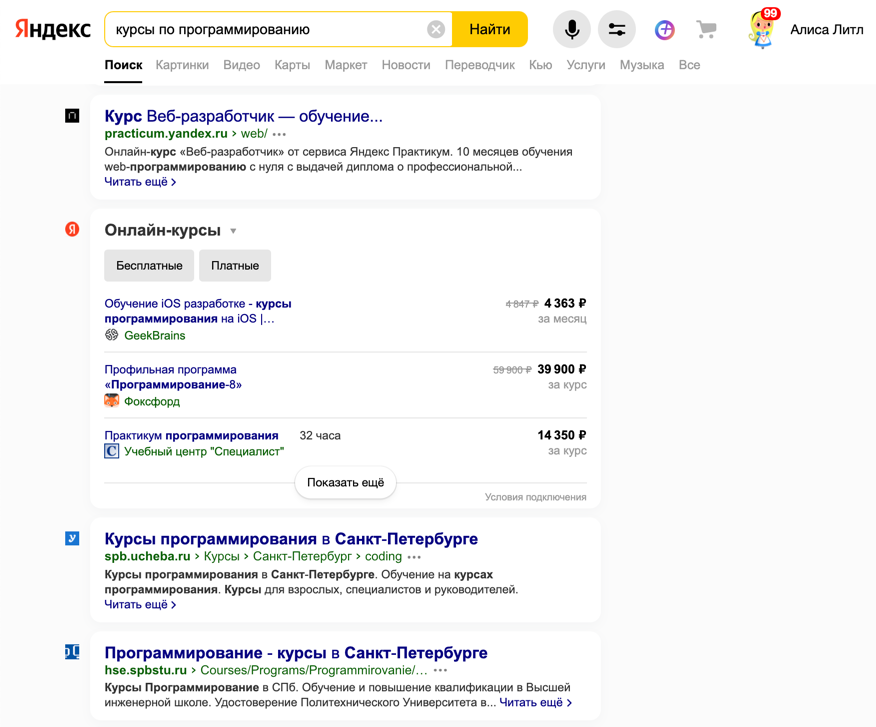Image resolution: width=876 pixels, height=727 pixels.
Task: Open three-dots menu next to spb.ucheba.ru
Action: (414, 557)
